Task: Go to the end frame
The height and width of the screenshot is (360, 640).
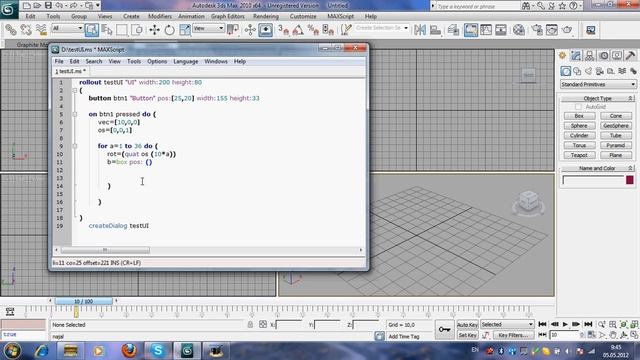Action: [588, 324]
